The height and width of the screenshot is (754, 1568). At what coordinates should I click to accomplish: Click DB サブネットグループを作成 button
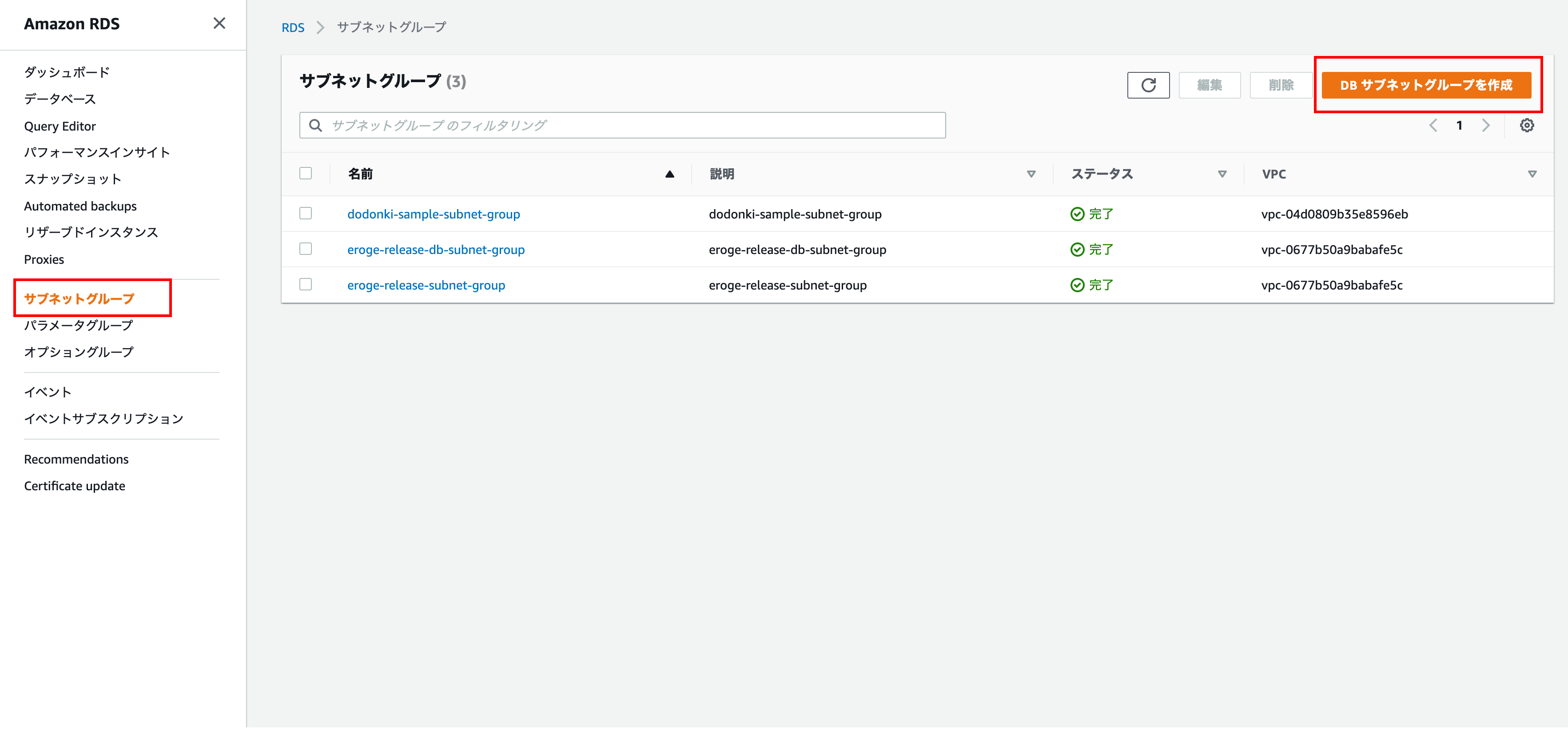coord(1425,85)
